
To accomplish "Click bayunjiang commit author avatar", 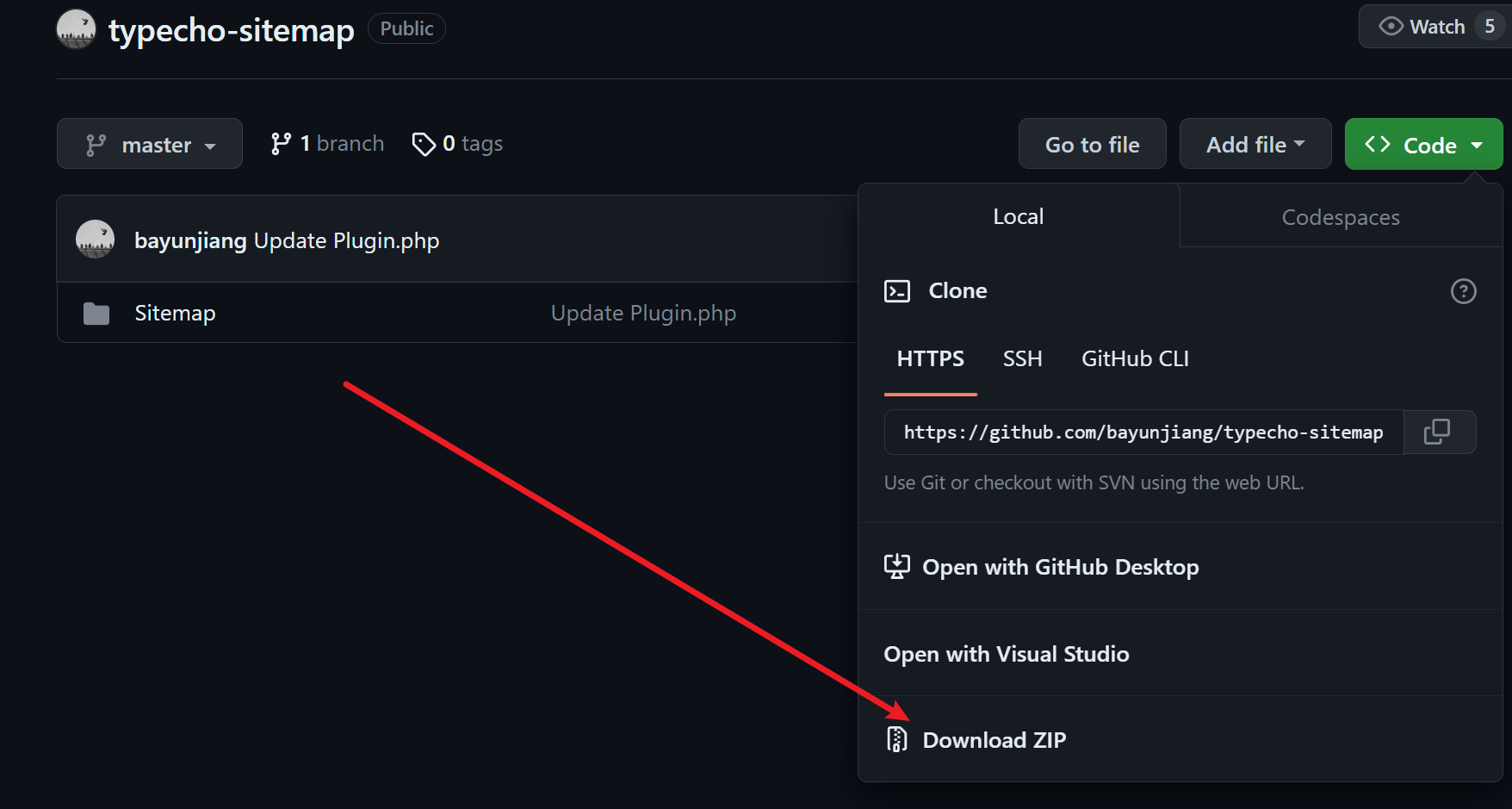I will (x=96, y=240).
